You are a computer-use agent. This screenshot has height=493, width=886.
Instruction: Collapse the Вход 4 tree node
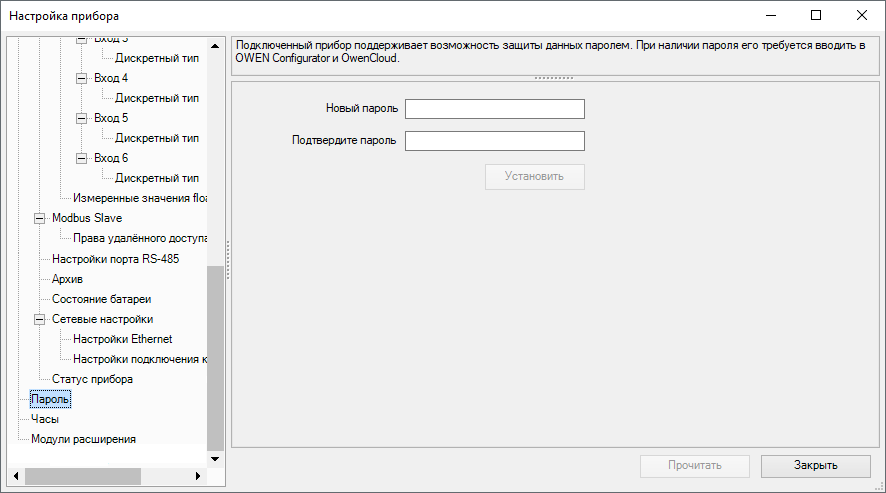coord(81,78)
